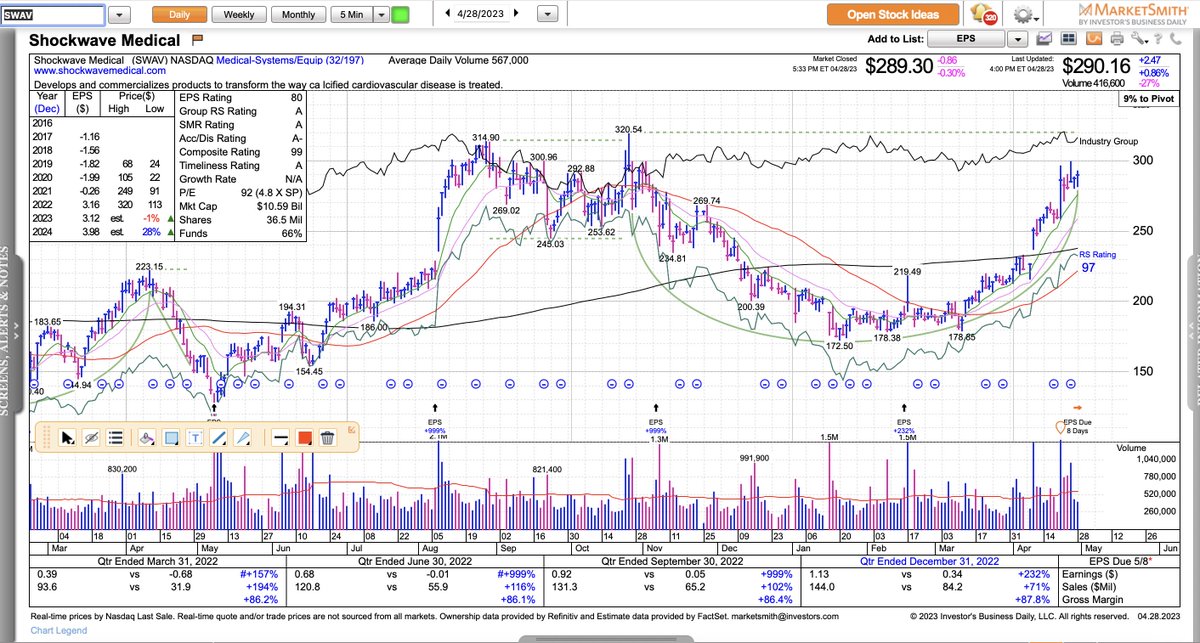This screenshot has width=1200, height=643.
Task: Select the rectangle shape drawing tool
Action: pos(171,437)
